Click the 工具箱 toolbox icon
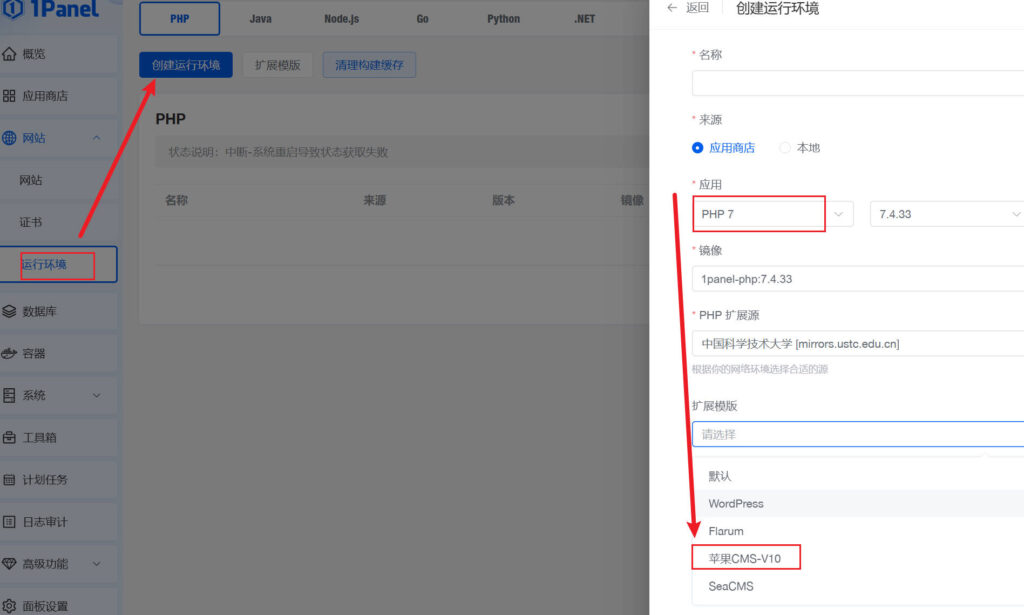This screenshot has height=615, width=1024. click(x=9, y=437)
